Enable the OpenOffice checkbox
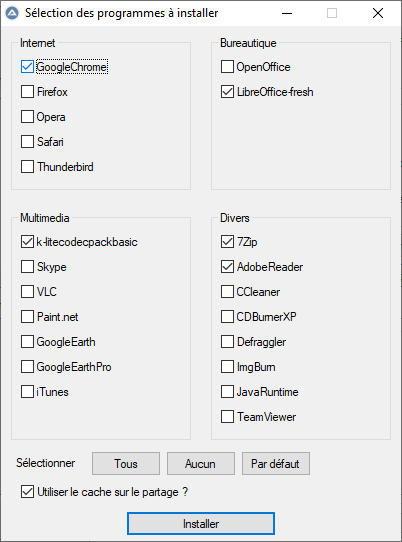 [x=227, y=67]
